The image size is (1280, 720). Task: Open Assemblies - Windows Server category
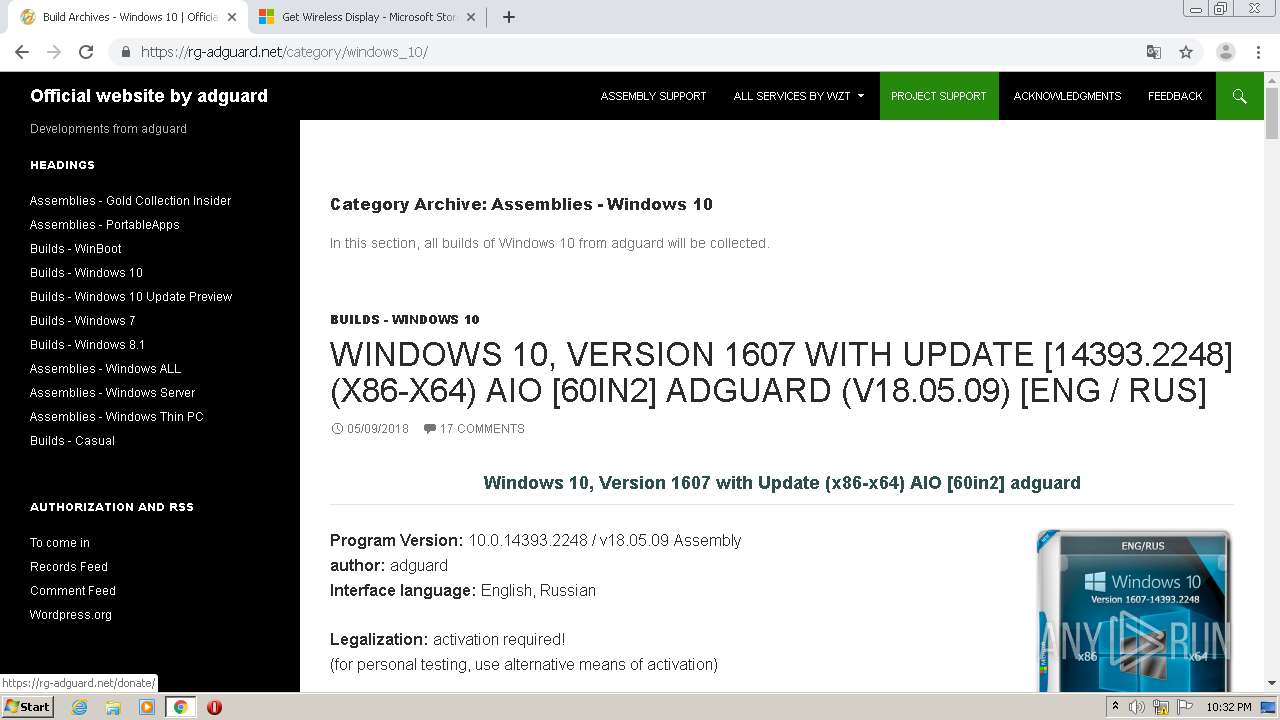[x=112, y=393]
